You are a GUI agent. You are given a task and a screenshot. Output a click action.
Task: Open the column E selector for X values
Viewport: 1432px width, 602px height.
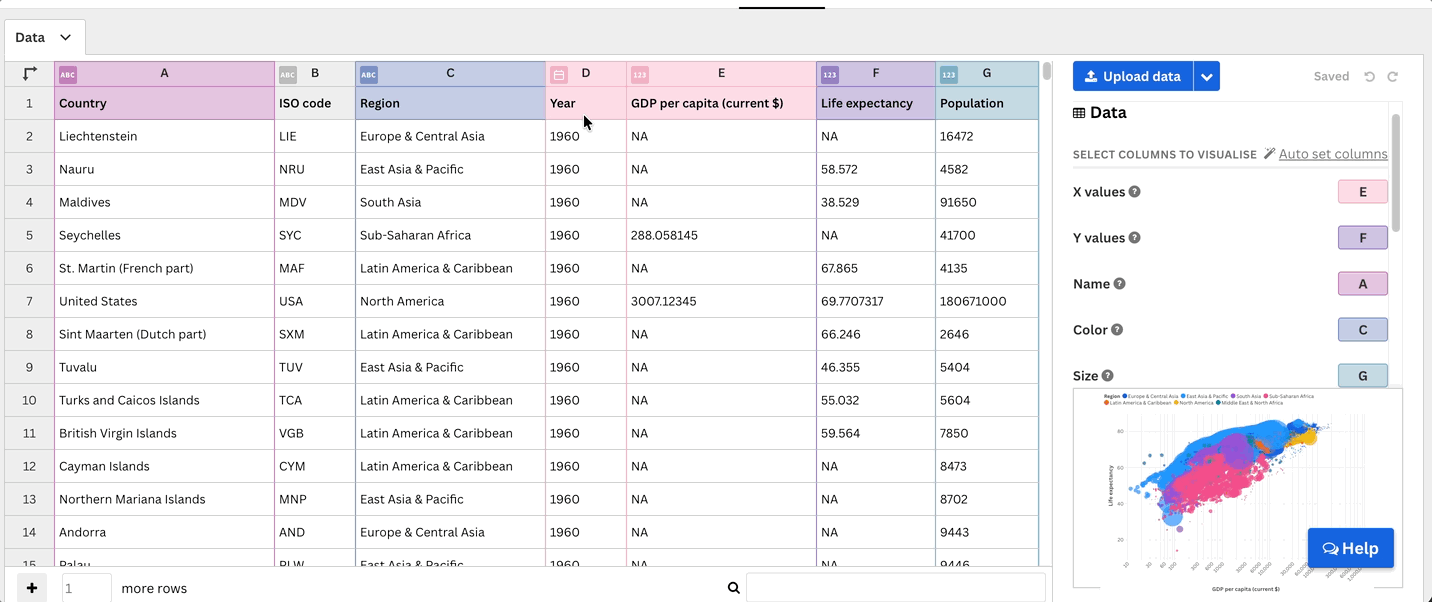click(x=1362, y=191)
